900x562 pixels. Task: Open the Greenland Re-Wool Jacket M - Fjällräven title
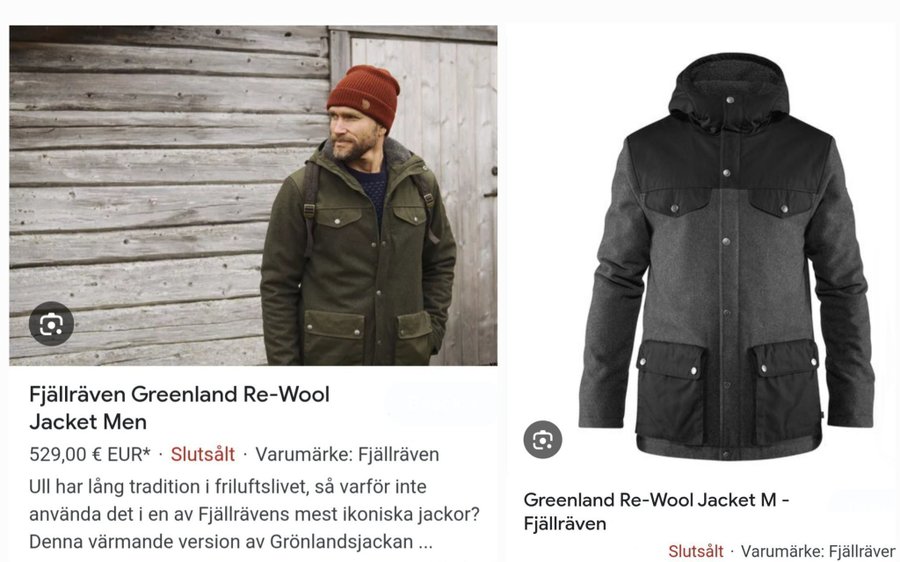[x=657, y=511]
